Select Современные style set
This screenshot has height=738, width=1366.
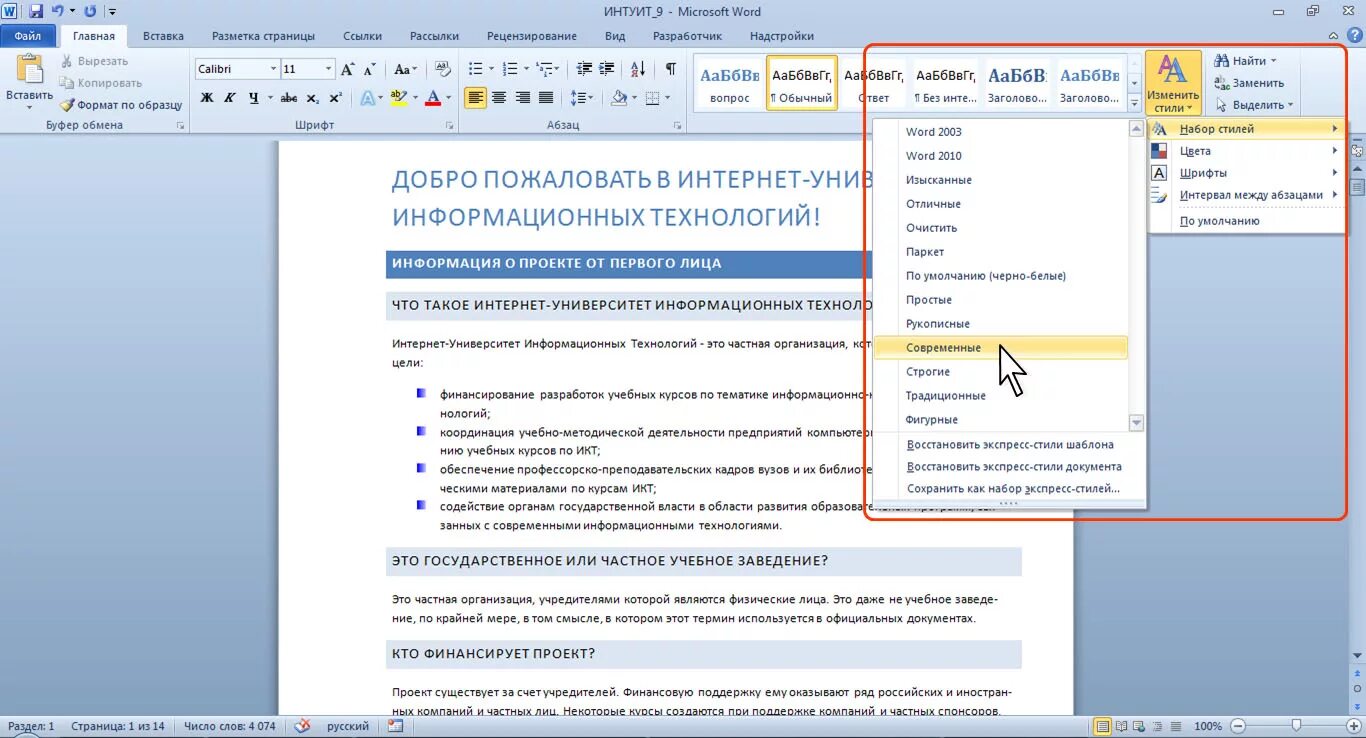pos(1000,348)
